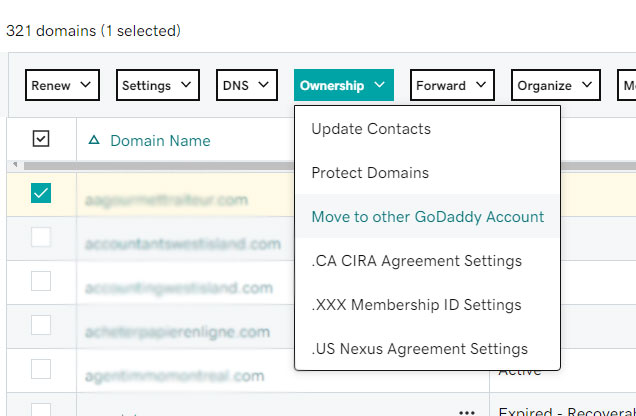Open the Settings dropdown button

[157, 85]
